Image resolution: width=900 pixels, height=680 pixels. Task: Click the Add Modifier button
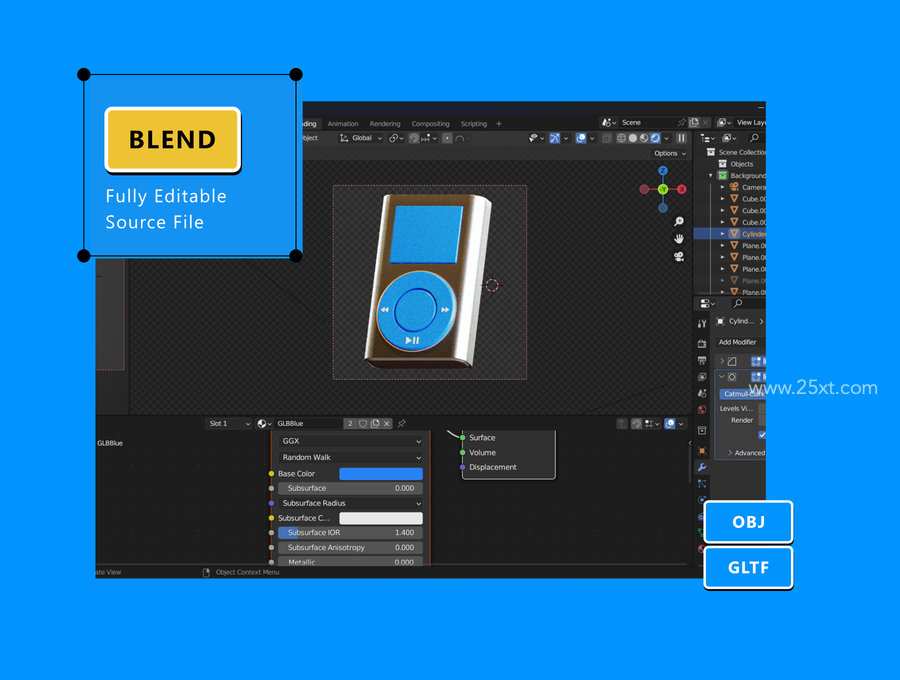[738, 342]
